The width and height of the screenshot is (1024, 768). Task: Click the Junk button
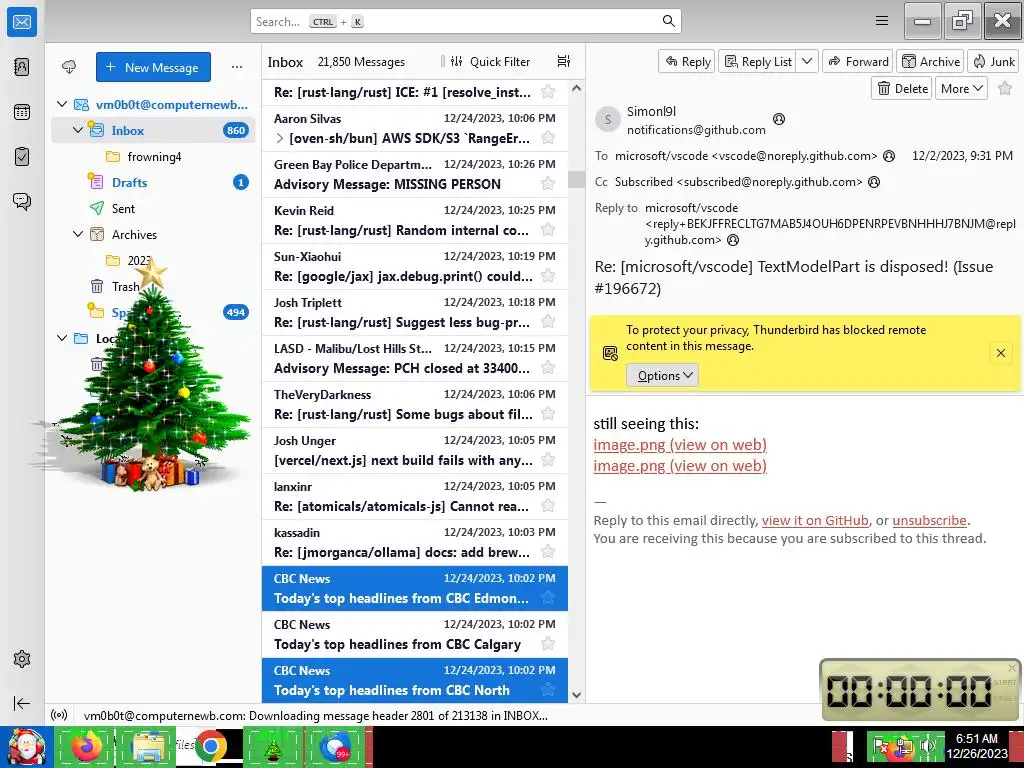click(994, 61)
